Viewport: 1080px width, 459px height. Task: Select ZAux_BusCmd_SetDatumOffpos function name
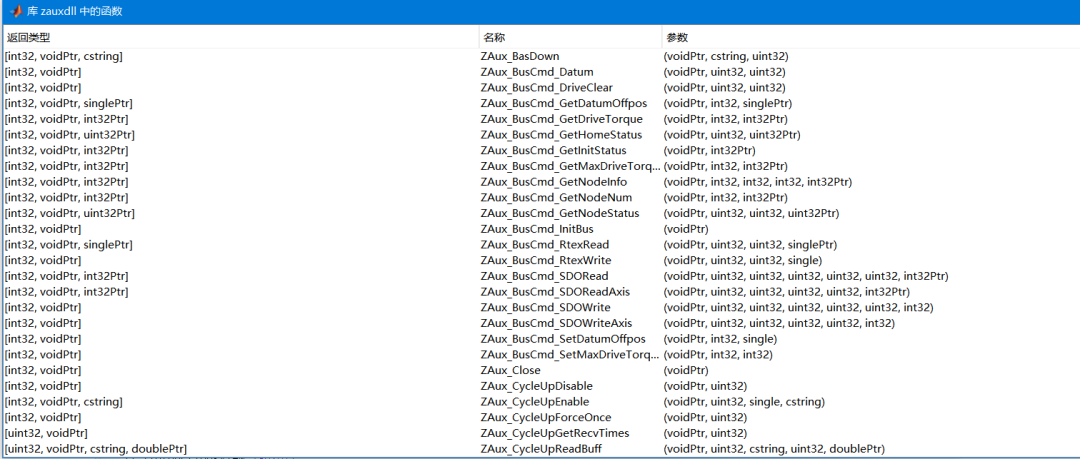[563, 338]
